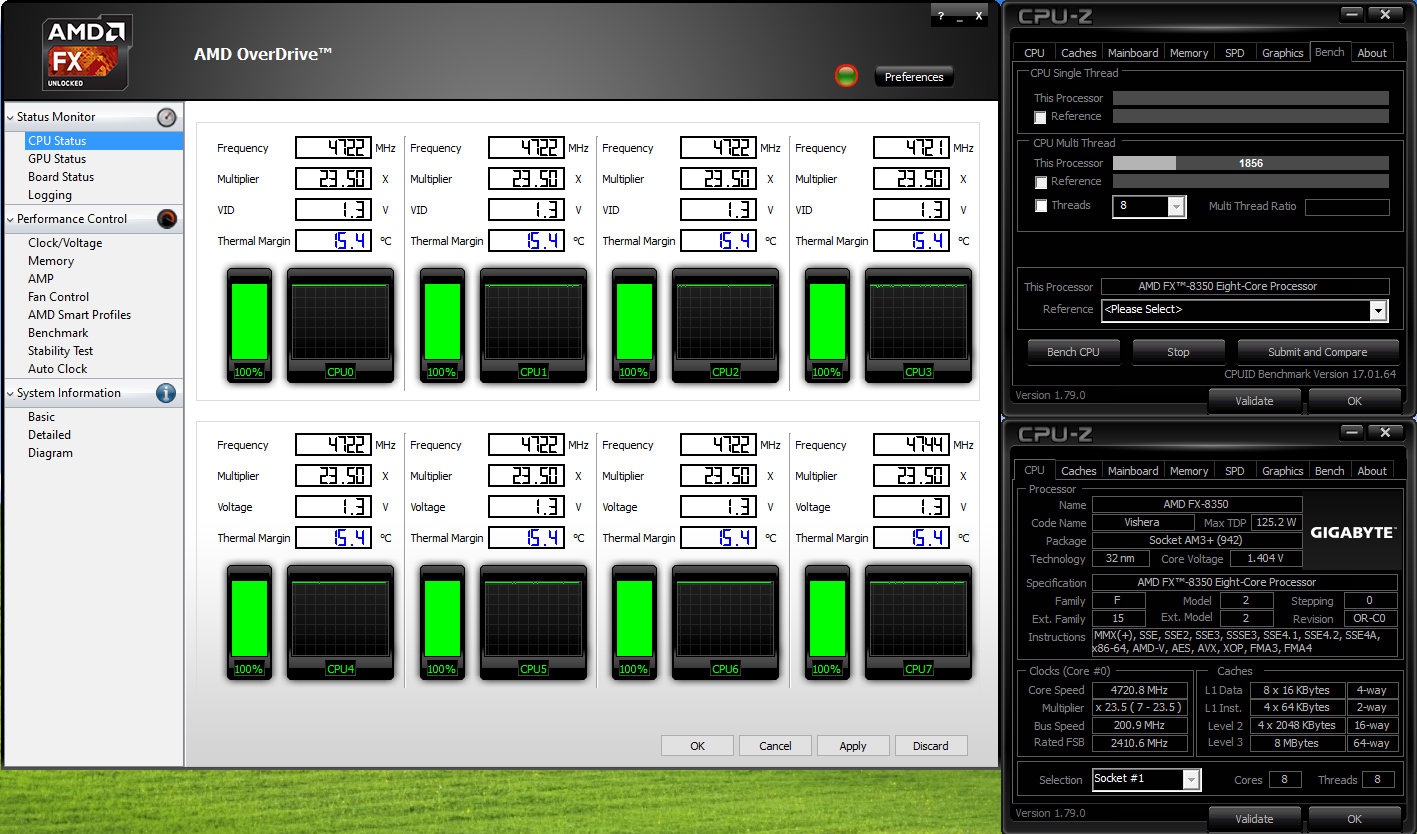Collapse the Status Monitor section
The image size is (1417, 834).
point(10,117)
